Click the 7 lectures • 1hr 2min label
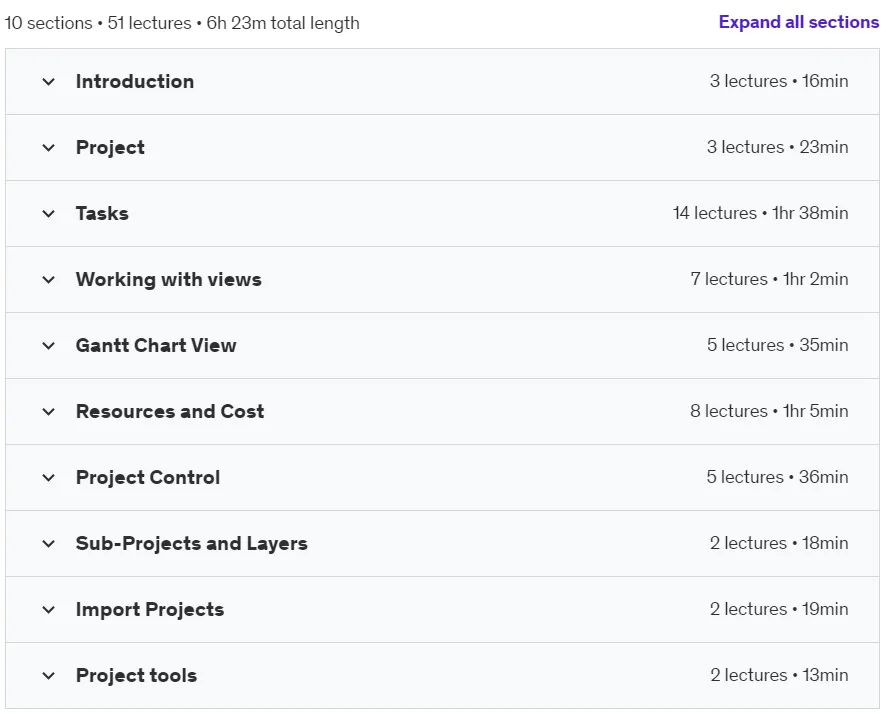 770,279
